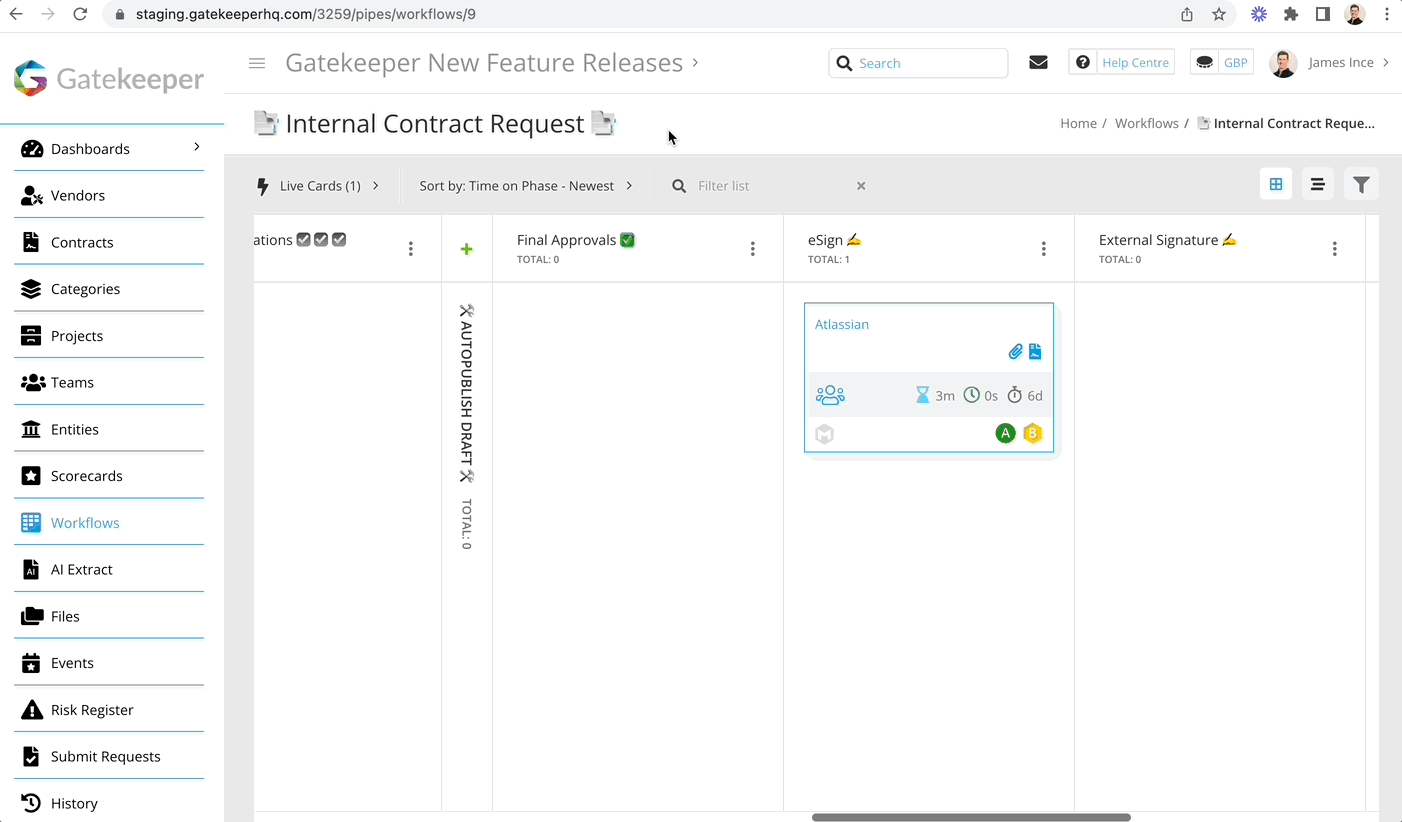
Task: Toggle the first checkbox in the leftmost column header
Action: coord(303,239)
